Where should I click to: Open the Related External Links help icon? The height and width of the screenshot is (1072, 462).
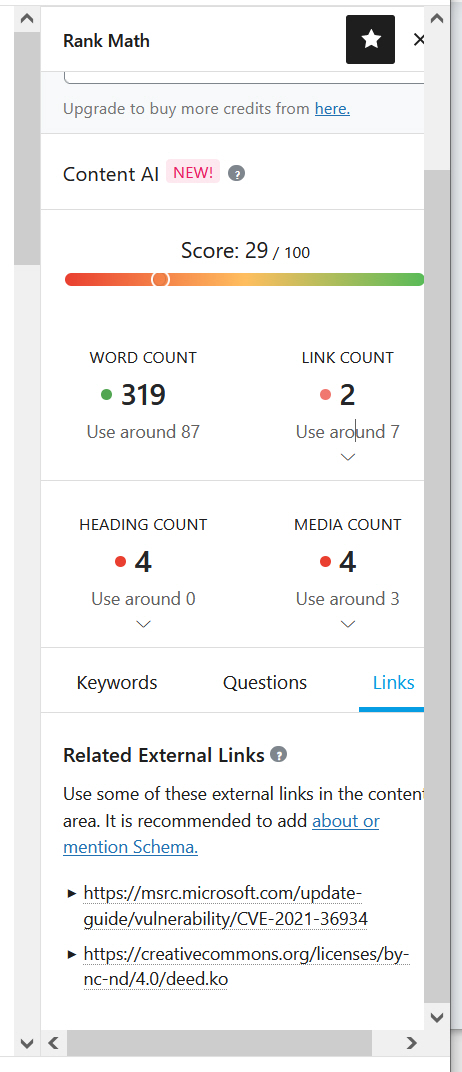click(279, 755)
